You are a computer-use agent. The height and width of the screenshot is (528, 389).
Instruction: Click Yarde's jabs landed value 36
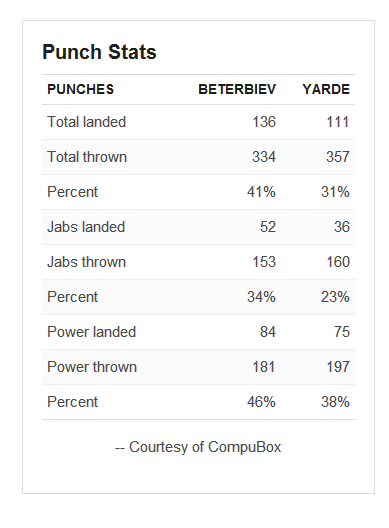click(x=342, y=227)
